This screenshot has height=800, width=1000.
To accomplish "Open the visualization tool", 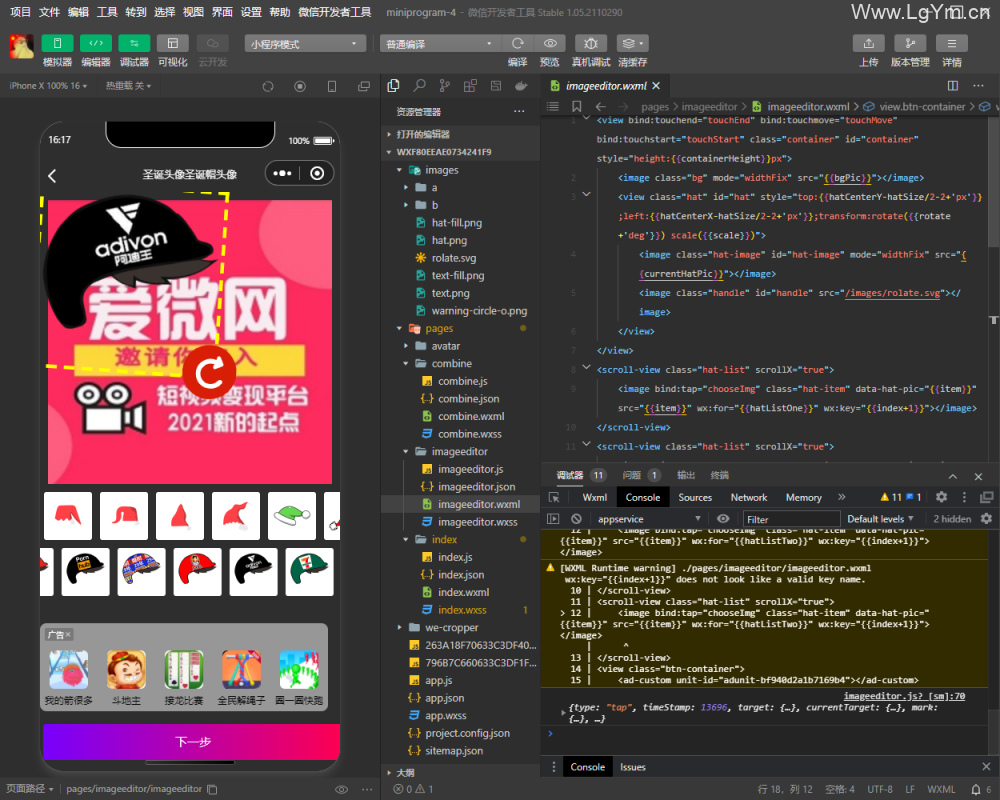I will (173, 43).
